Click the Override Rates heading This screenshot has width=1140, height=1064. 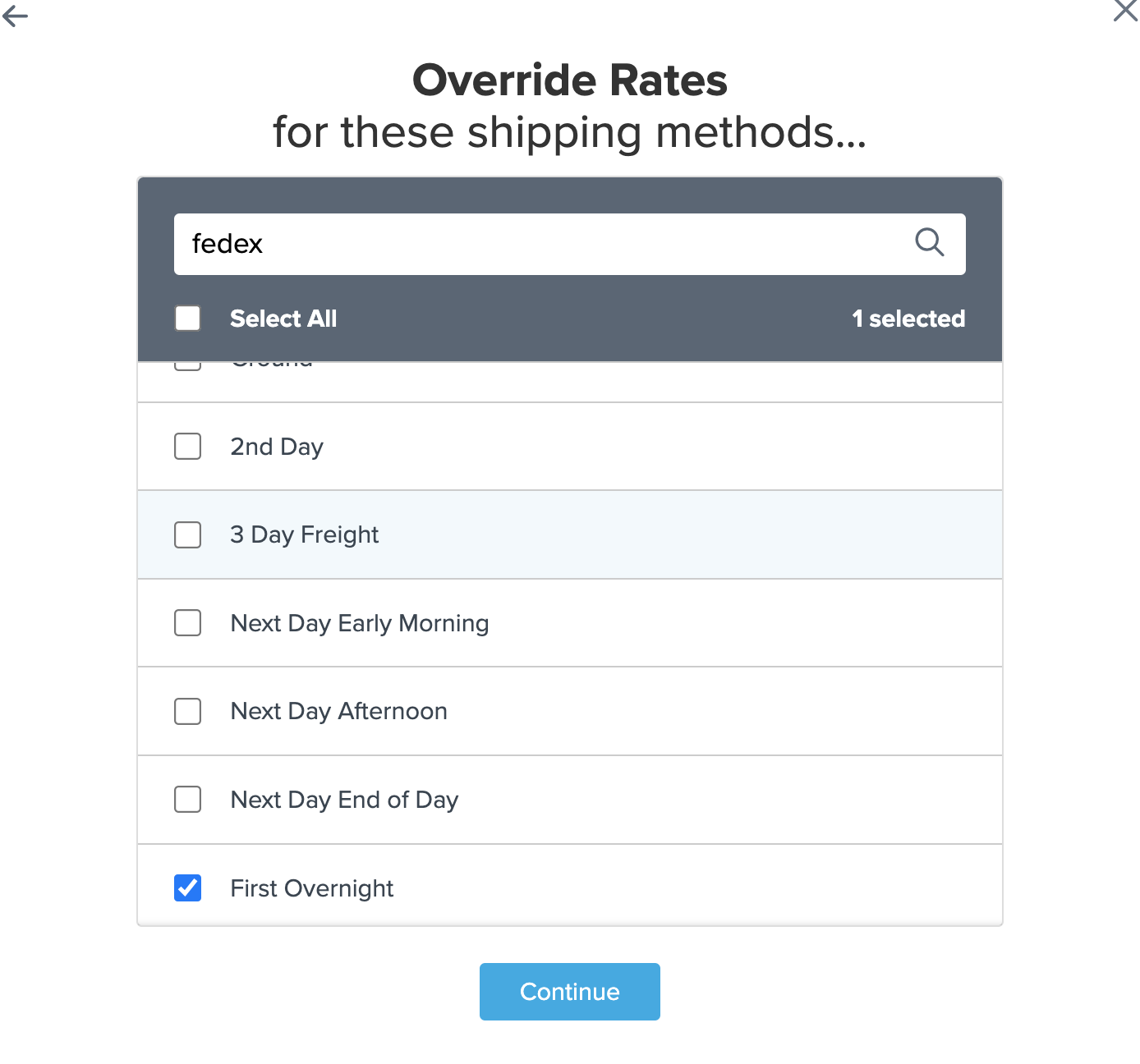tap(569, 80)
